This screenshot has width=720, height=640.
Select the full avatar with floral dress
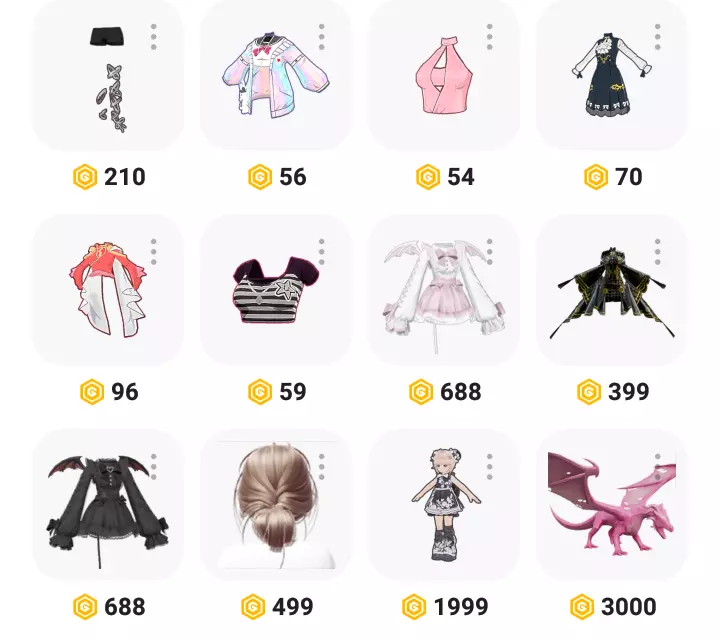tap(444, 505)
